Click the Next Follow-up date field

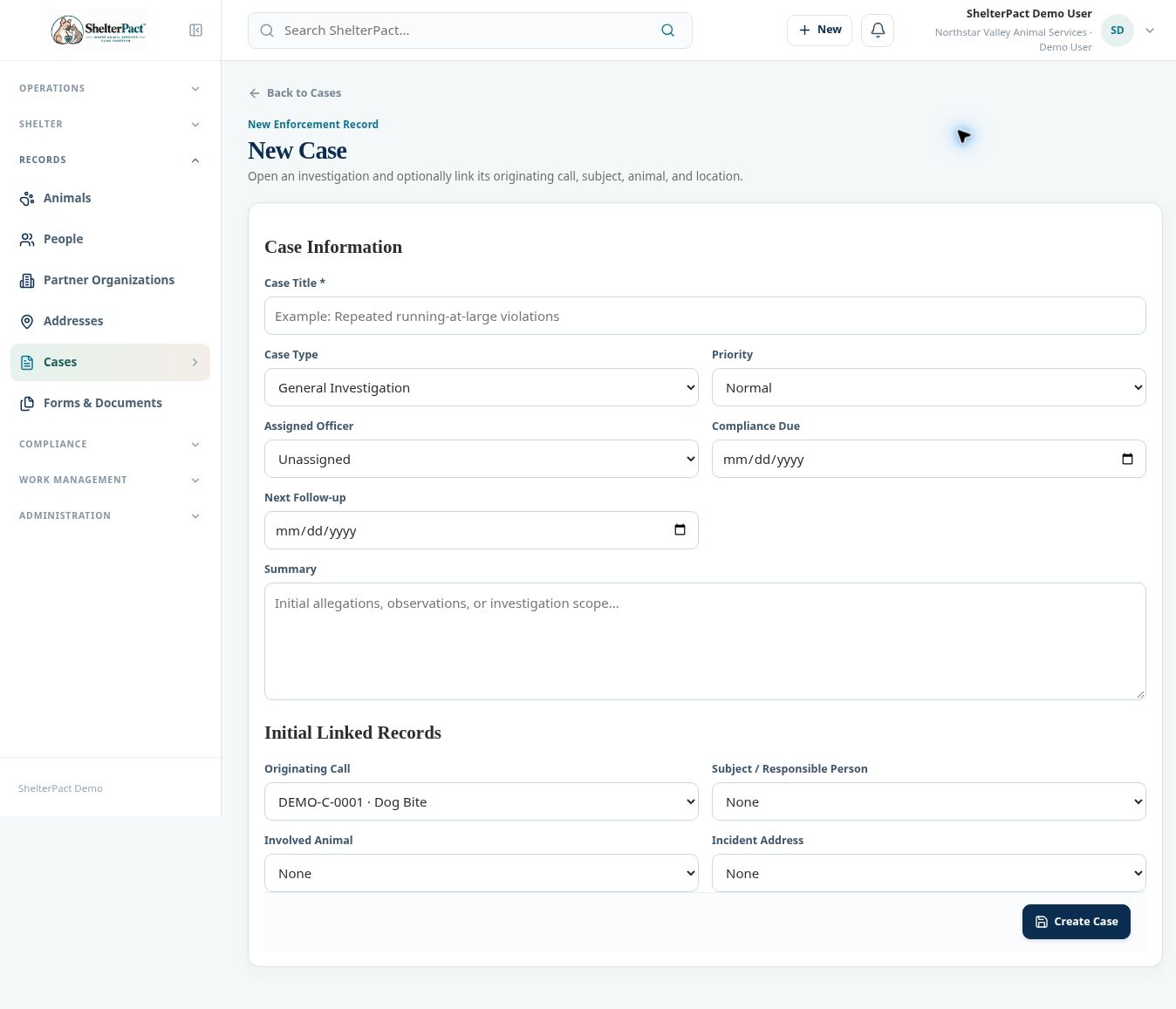[x=482, y=530]
